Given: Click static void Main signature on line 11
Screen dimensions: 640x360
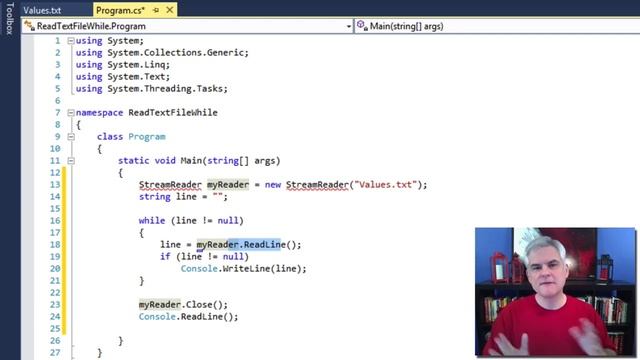Looking at the screenshot, I should (x=199, y=161).
